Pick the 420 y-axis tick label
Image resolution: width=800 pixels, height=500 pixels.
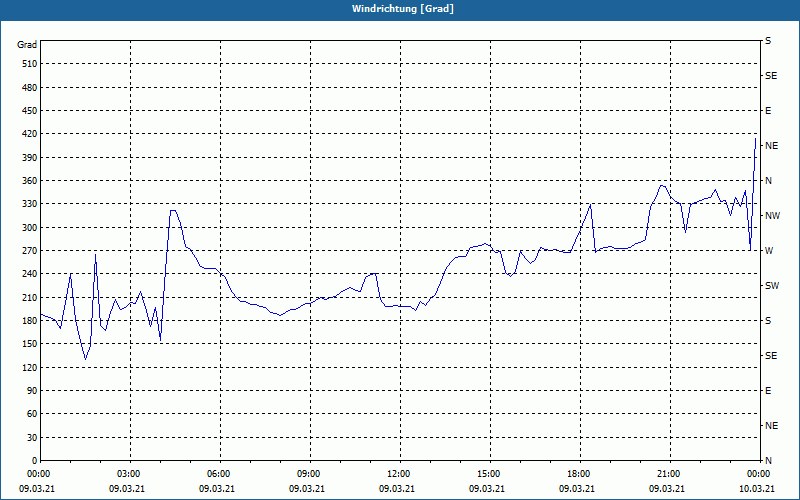[x=30, y=134]
